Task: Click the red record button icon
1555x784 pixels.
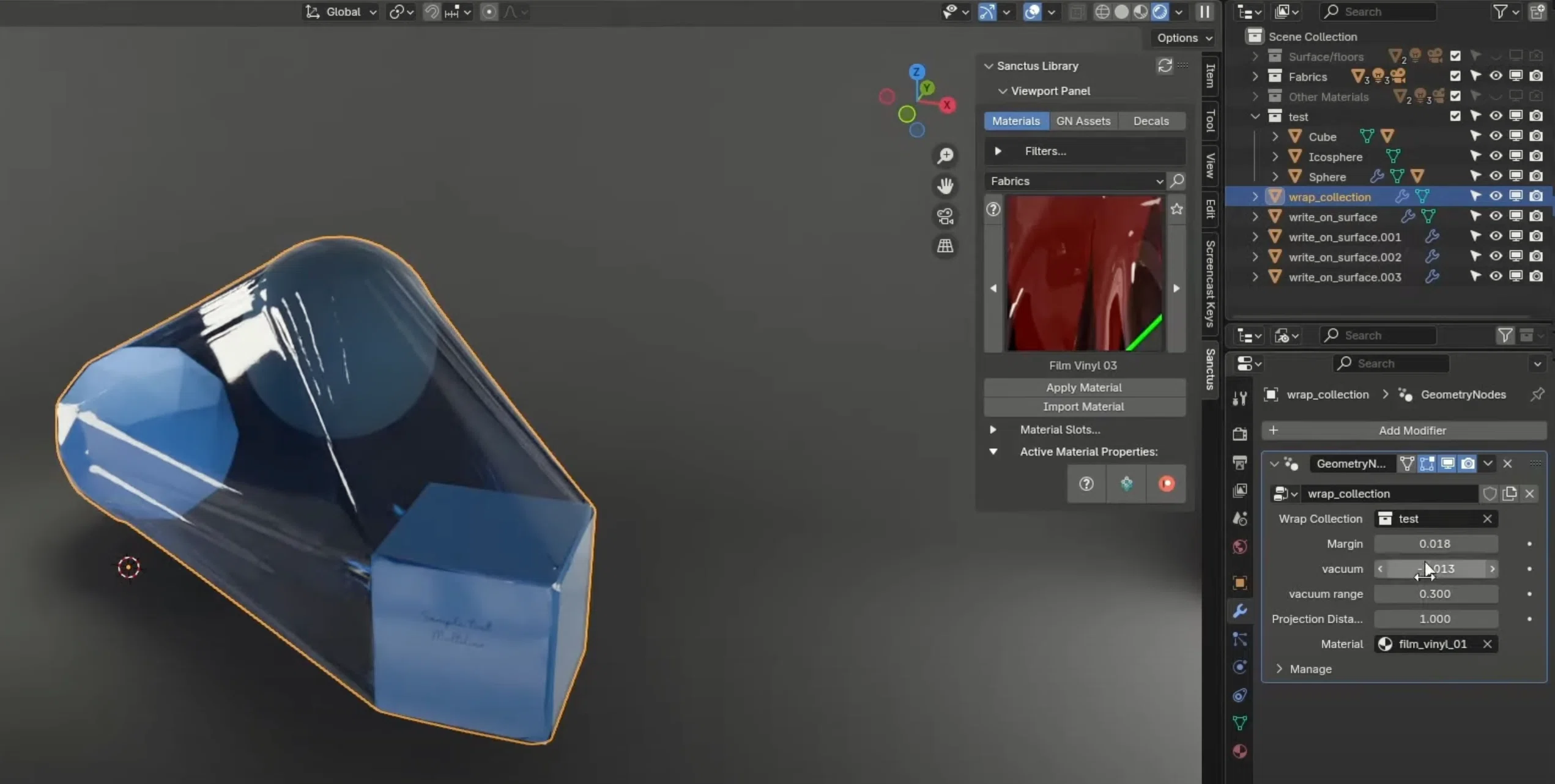Action: [x=1167, y=484]
